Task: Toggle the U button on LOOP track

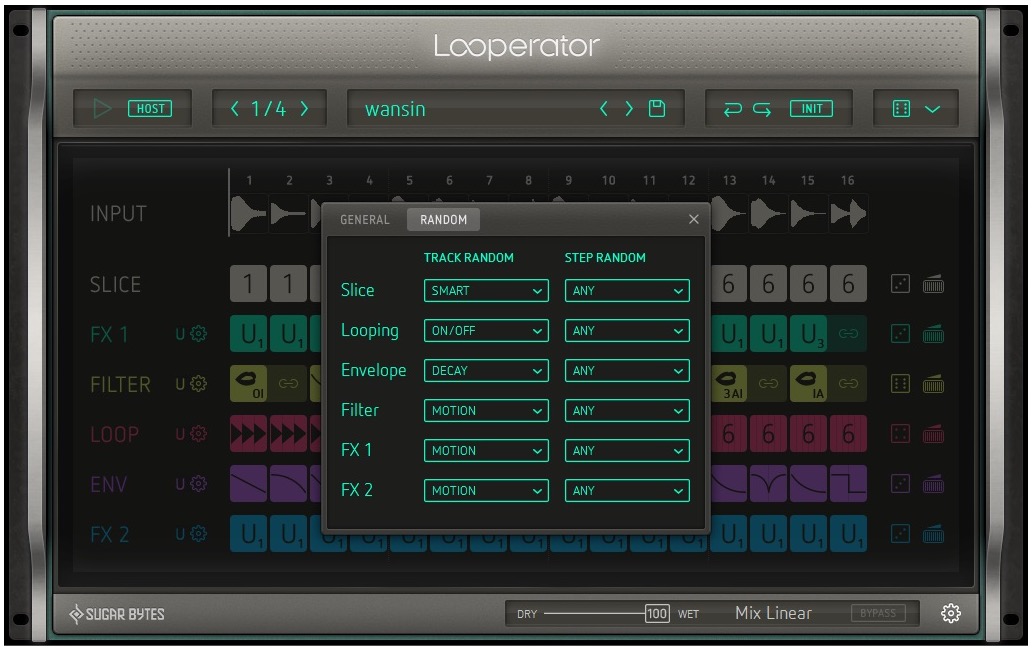Action: click(180, 435)
